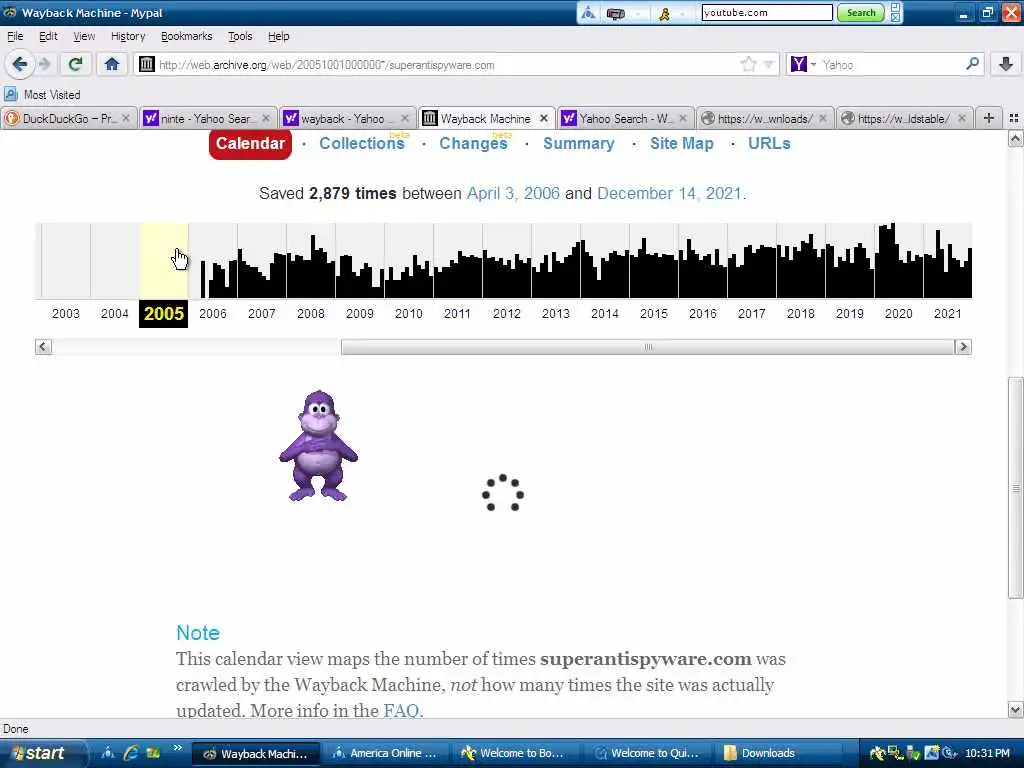
Task: Open the Downloads arrow button in toolbar
Action: (x=1006, y=64)
